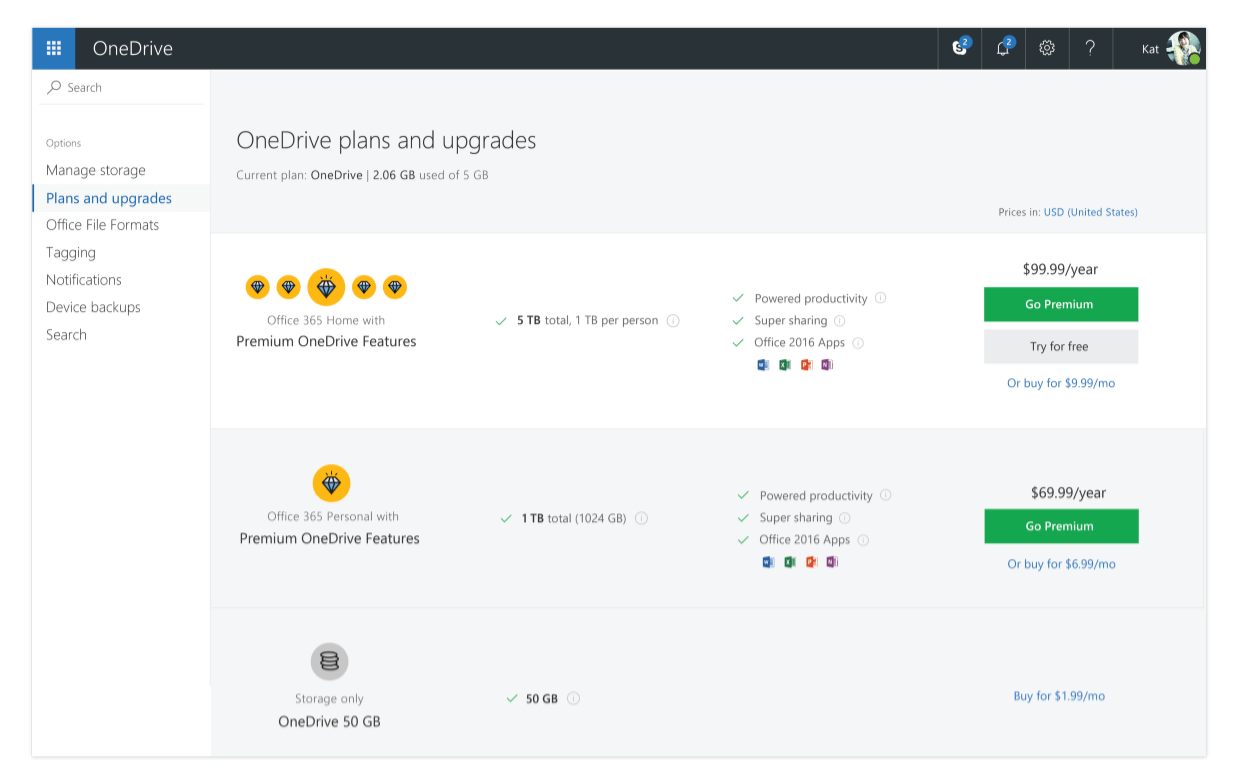Viewport: 1237px width, 783px height.
Task: Click OneNote icon in Personal plan
Action: [832, 562]
